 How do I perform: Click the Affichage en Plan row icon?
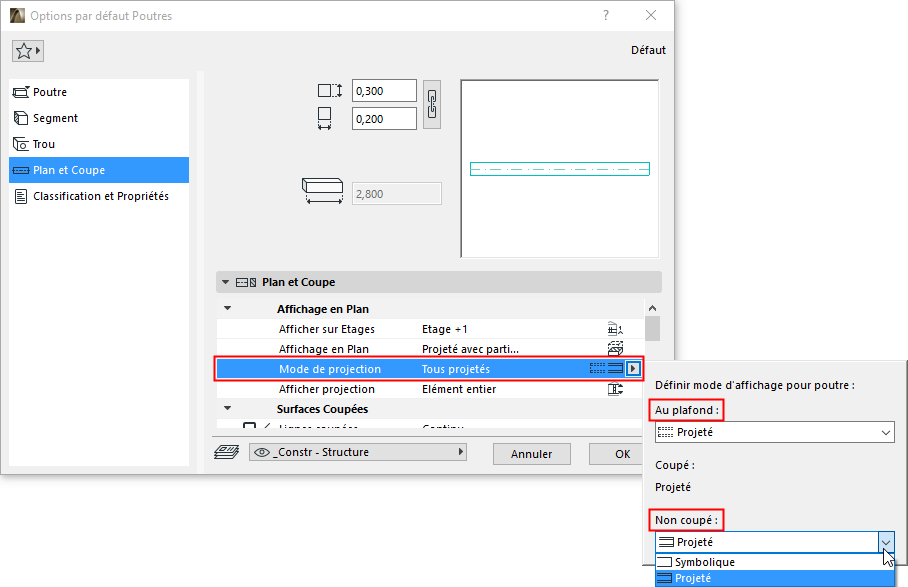(615, 348)
